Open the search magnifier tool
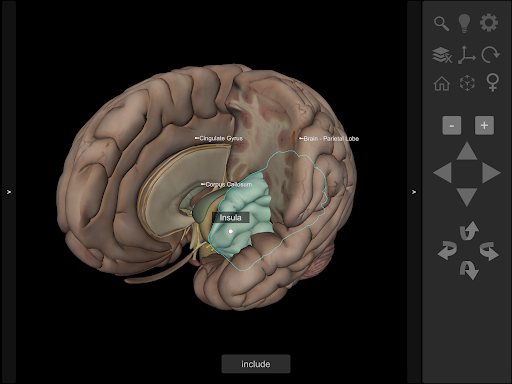The image size is (512, 384). click(441, 24)
